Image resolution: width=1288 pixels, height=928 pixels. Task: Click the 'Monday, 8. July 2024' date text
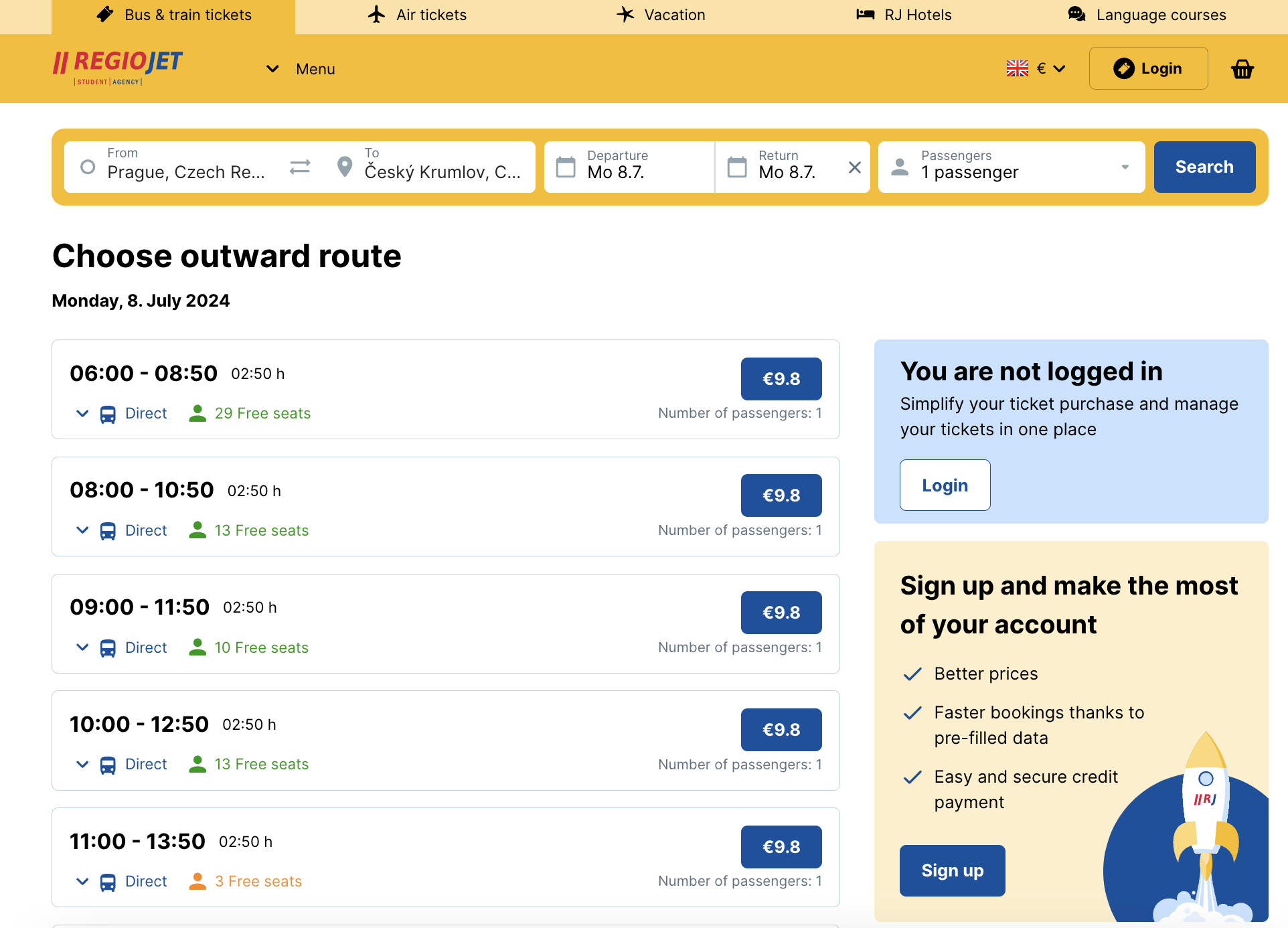pos(141,301)
